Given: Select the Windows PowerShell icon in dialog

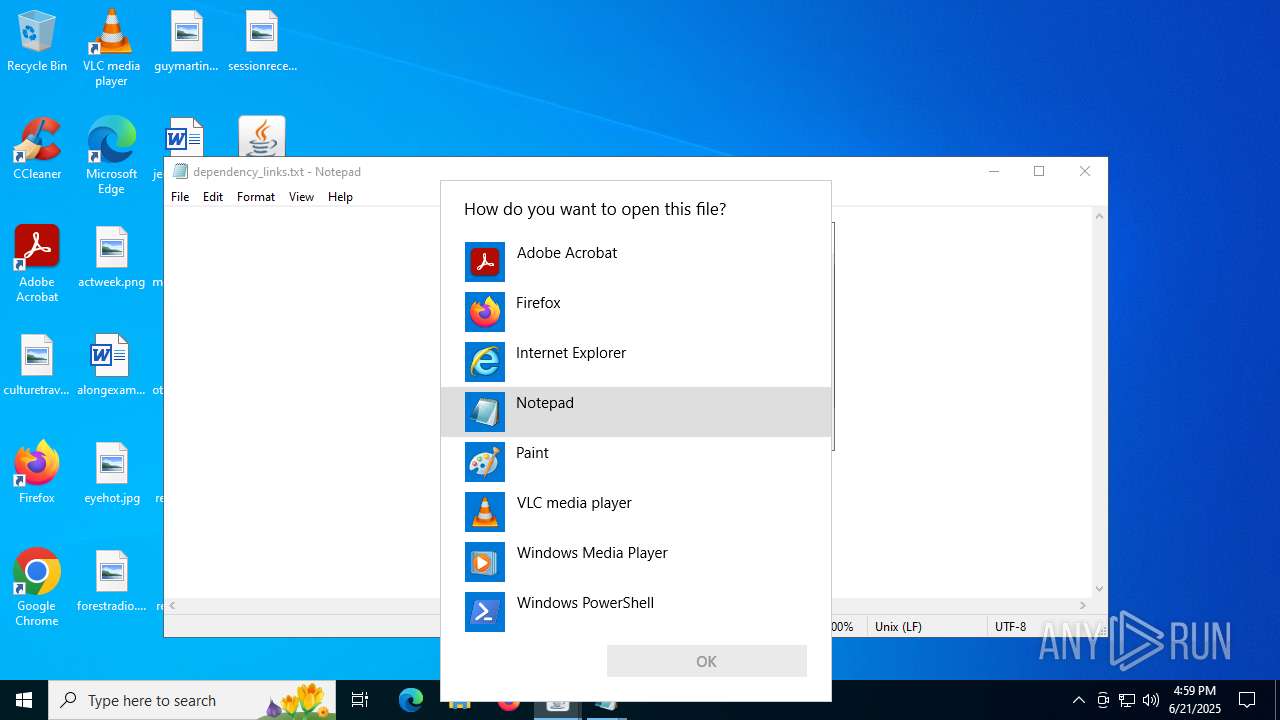Looking at the screenshot, I should pyautogui.click(x=485, y=612).
